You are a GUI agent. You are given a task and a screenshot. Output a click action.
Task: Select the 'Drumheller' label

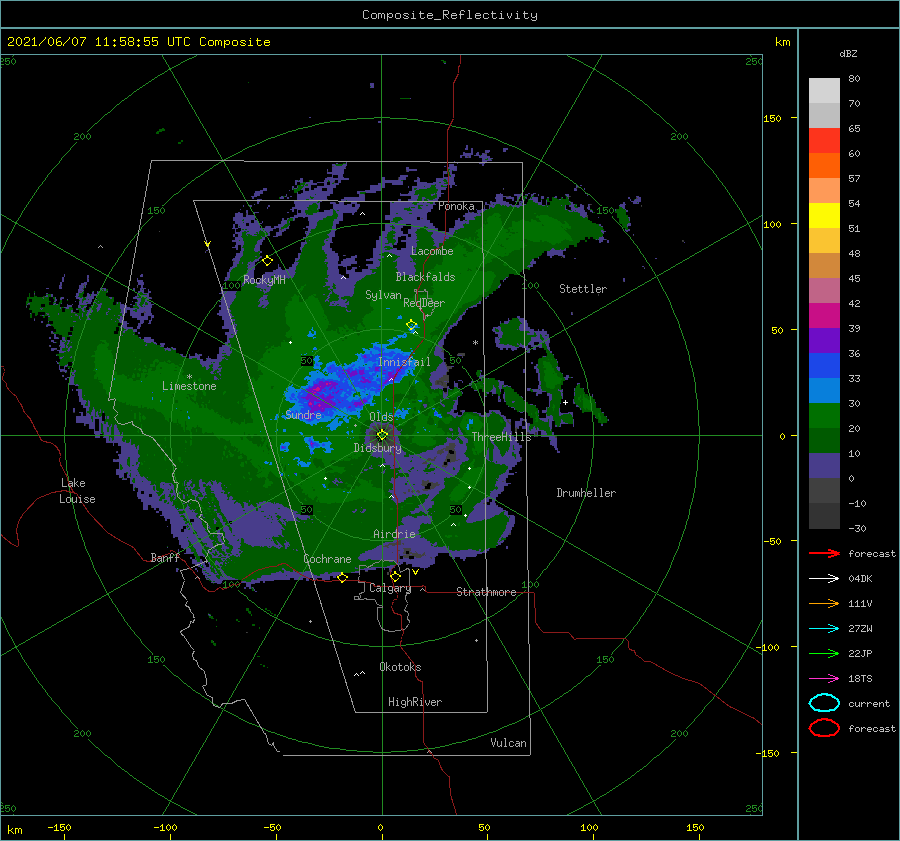[586, 493]
